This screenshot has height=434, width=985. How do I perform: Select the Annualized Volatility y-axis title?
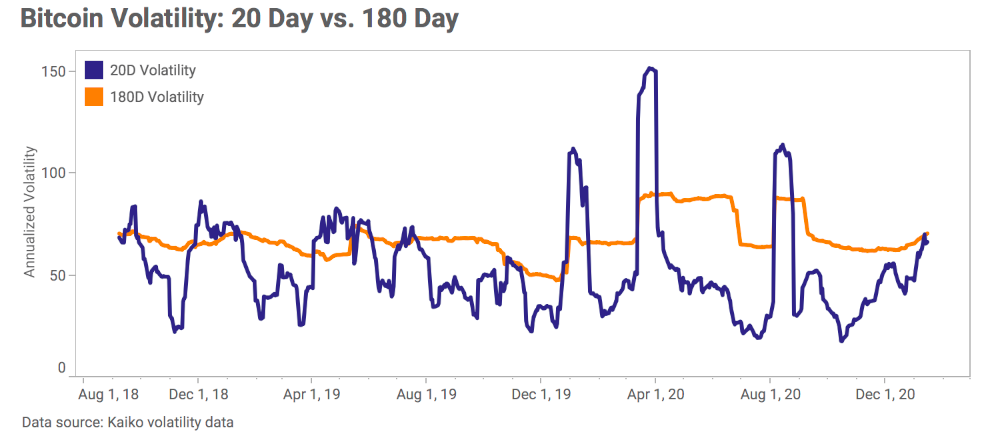pyautogui.click(x=30, y=211)
